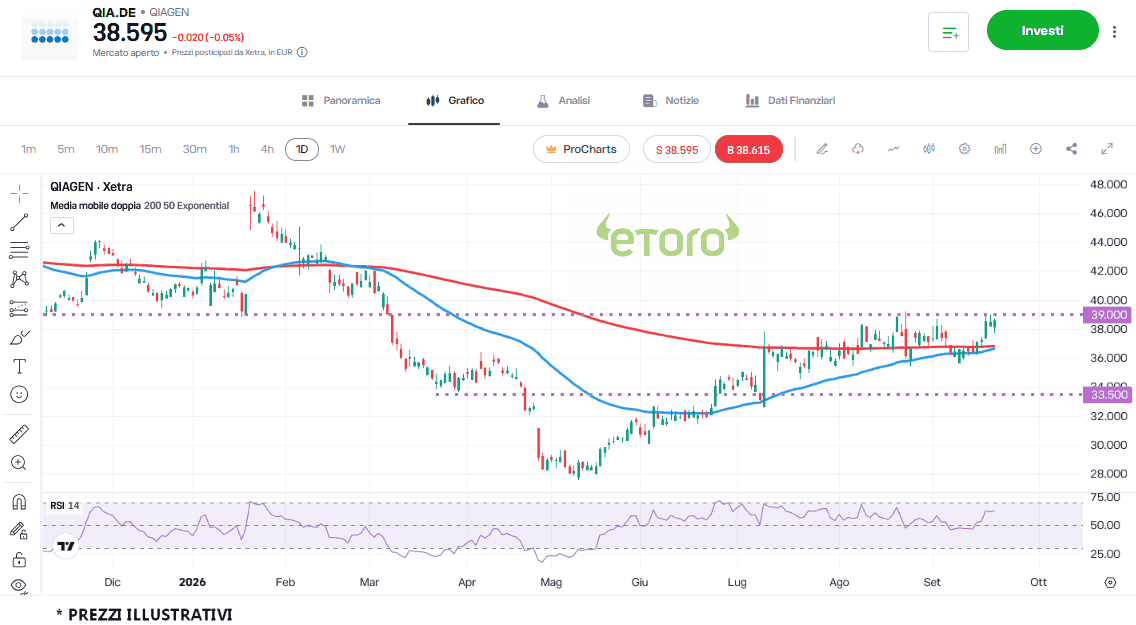The image size is (1136, 625).
Task: Open the three-dot more options menu
Action: click(x=1114, y=31)
